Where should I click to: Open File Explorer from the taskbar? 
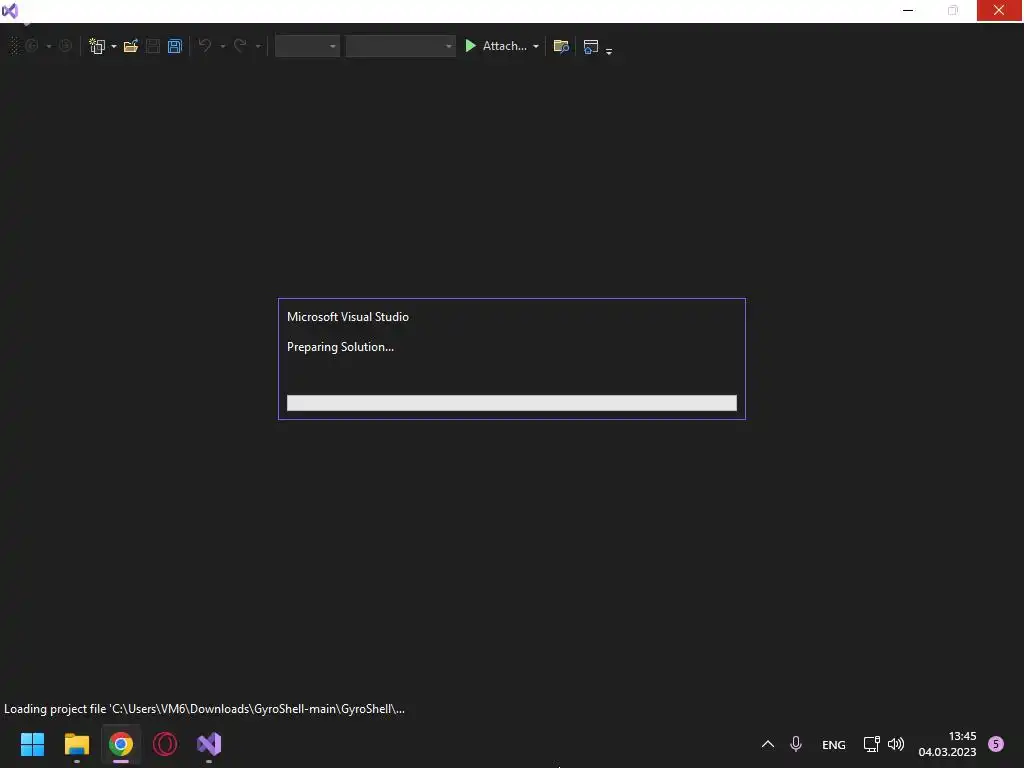point(76,744)
